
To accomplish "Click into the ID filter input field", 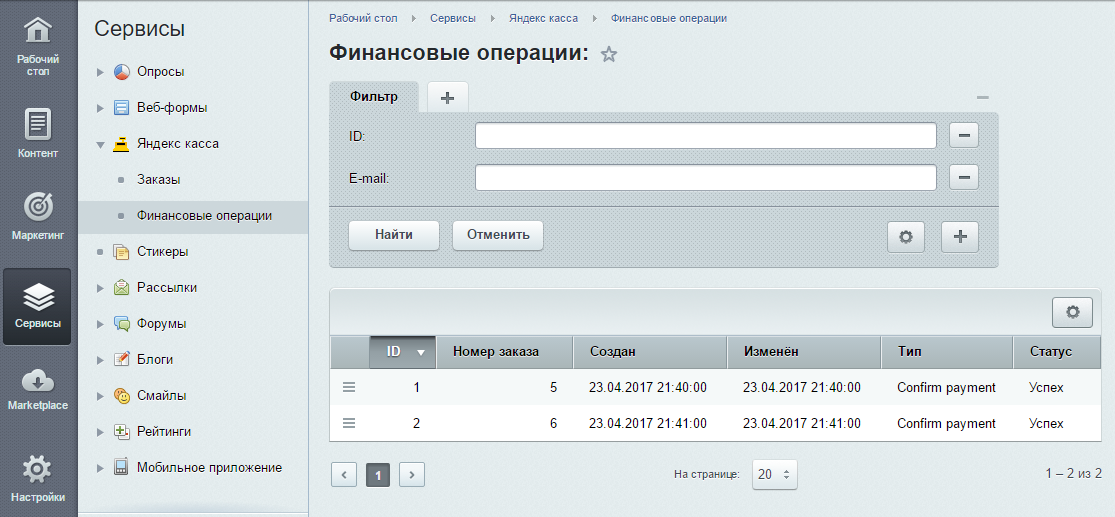I will pyautogui.click(x=705, y=135).
